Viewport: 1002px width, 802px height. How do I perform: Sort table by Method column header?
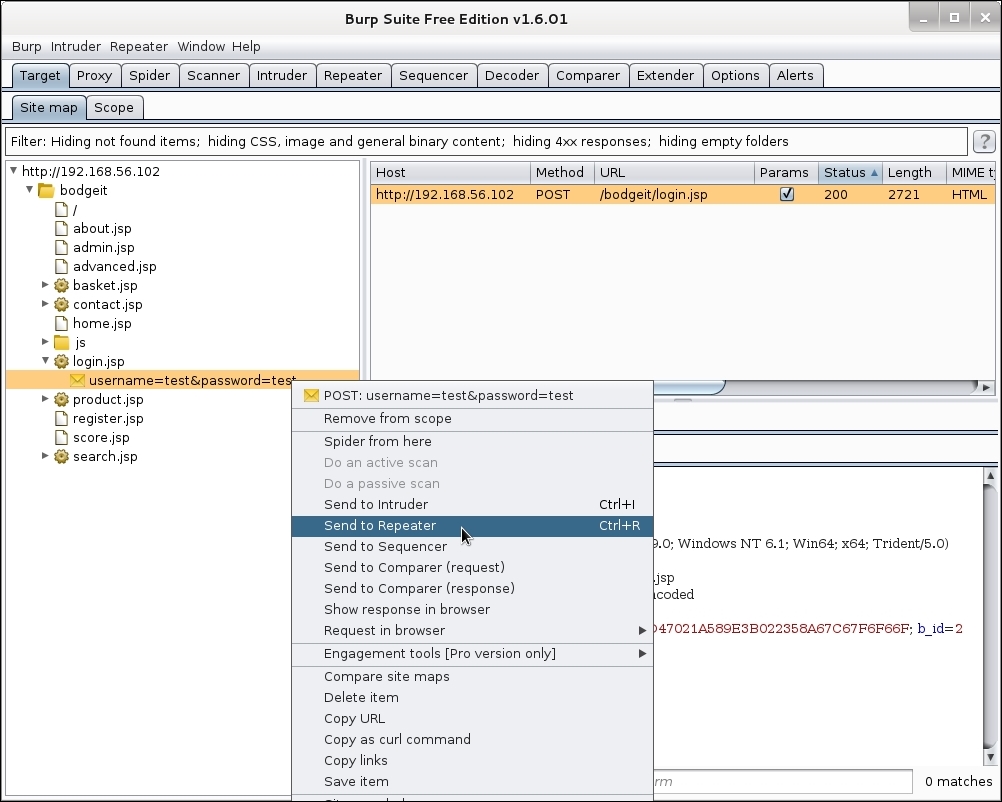pos(562,173)
